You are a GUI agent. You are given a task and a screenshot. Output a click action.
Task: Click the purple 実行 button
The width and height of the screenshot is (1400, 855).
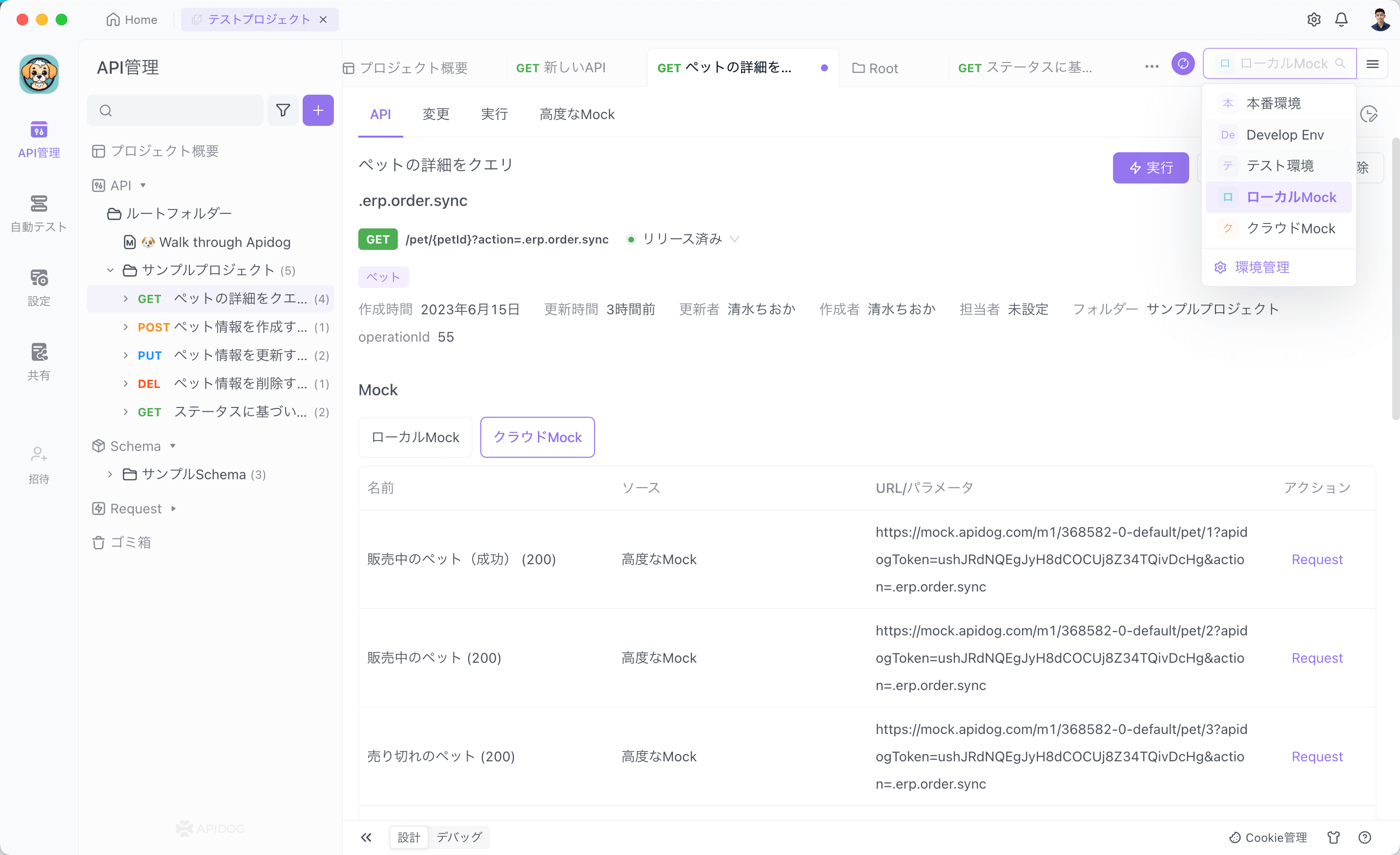click(1151, 167)
